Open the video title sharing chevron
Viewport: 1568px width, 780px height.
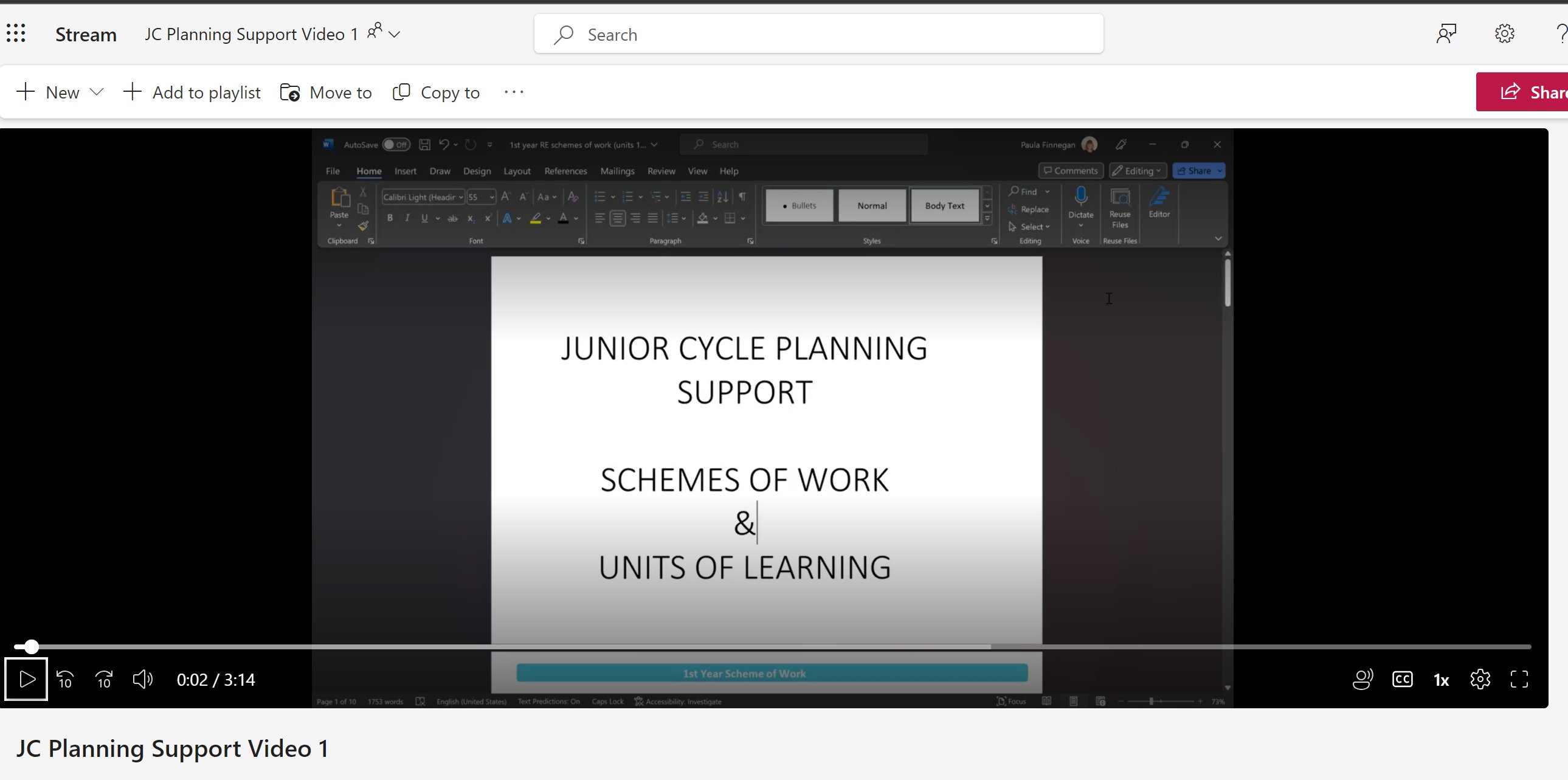pos(395,34)
